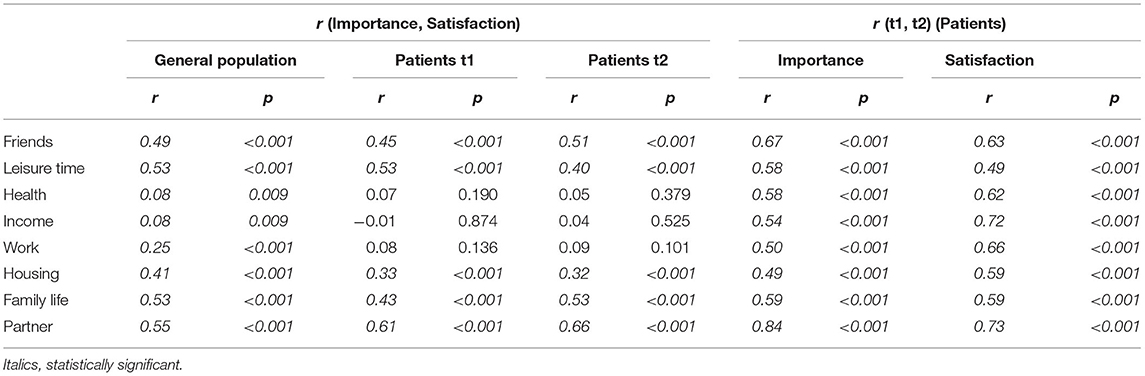Select the Italics, statistically significant footnote
This screenshot has height=376, width=1145.
point(91,361)
